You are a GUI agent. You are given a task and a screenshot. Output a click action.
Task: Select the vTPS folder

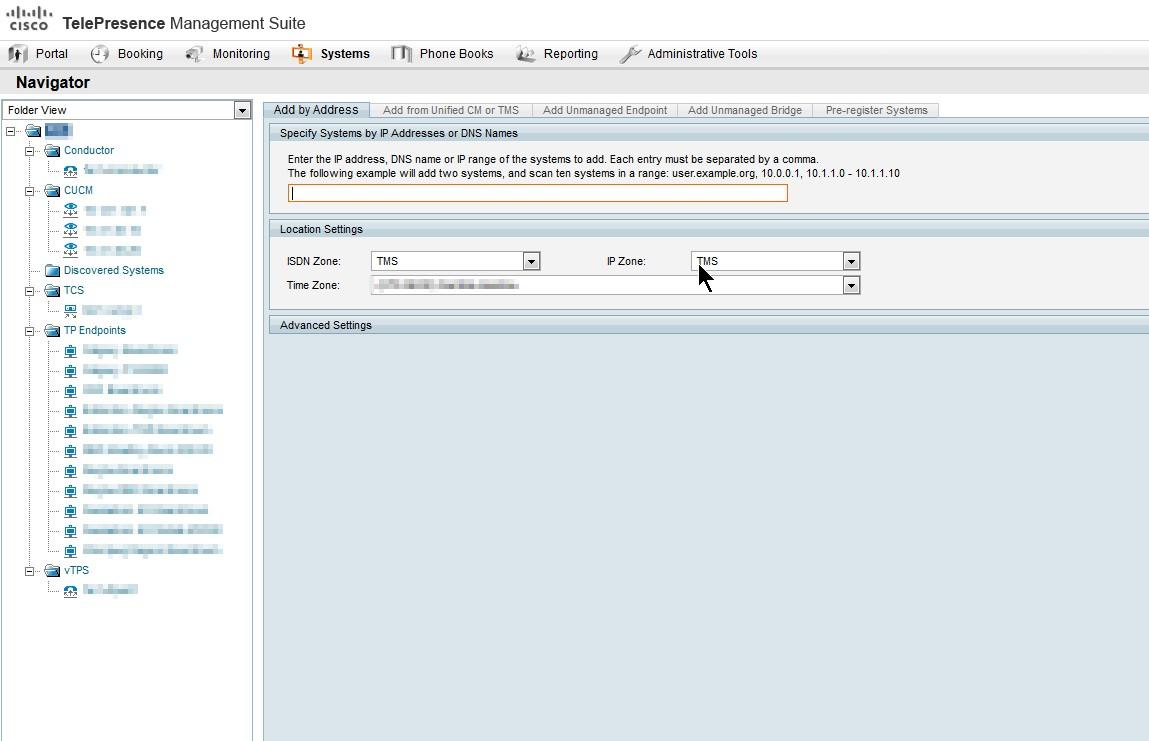(76, 569)
